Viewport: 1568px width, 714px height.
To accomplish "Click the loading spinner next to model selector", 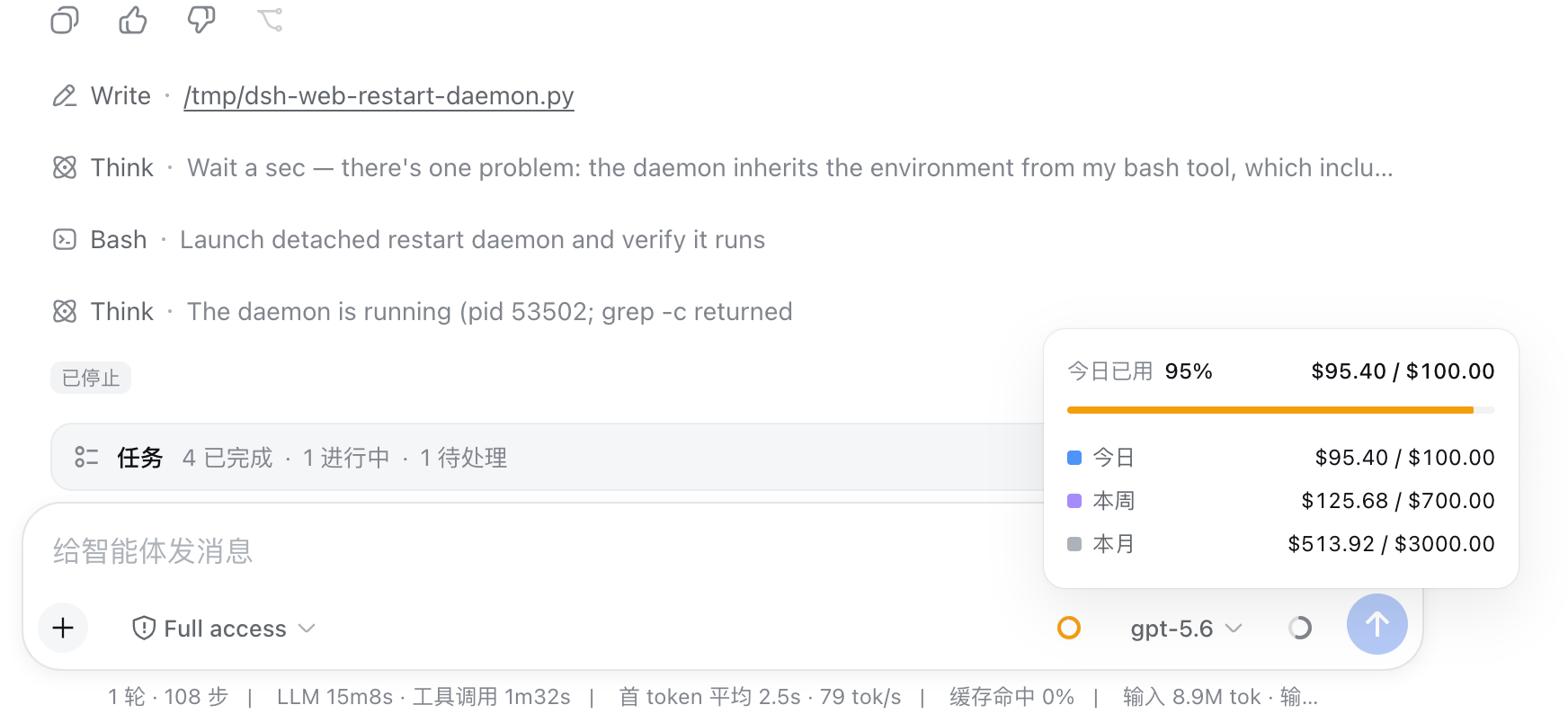I will click(x=1300, y=628).
